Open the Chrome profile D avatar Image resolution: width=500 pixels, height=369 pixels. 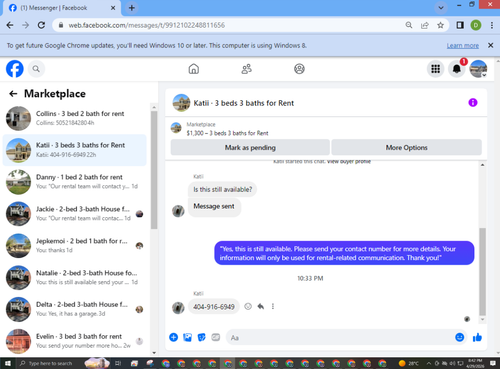pos(476,25)
